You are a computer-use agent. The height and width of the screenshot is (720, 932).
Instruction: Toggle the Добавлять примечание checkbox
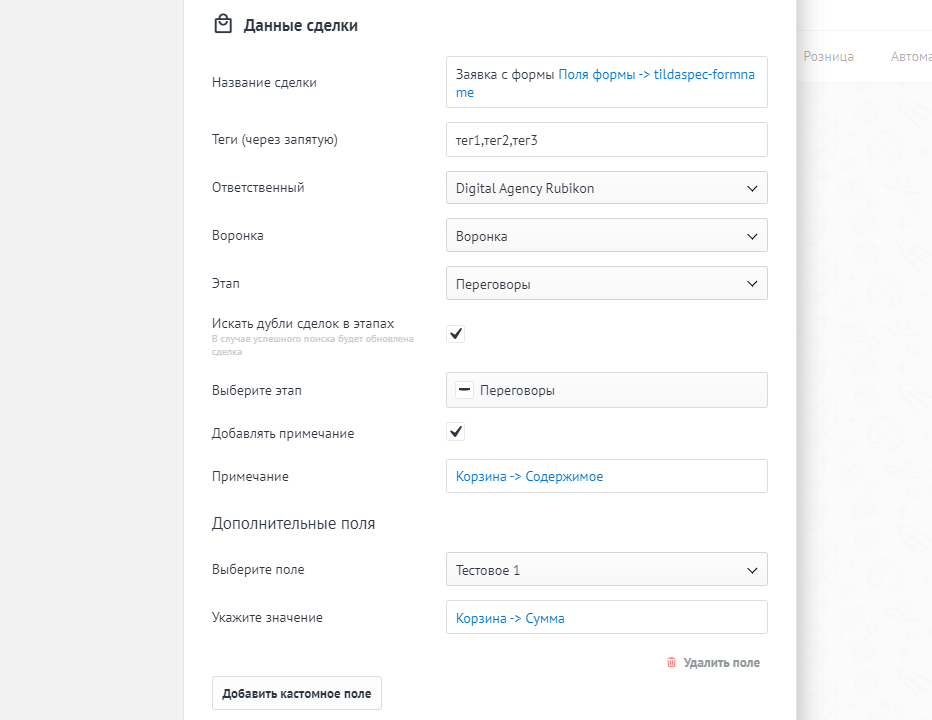tap(456, 432)
